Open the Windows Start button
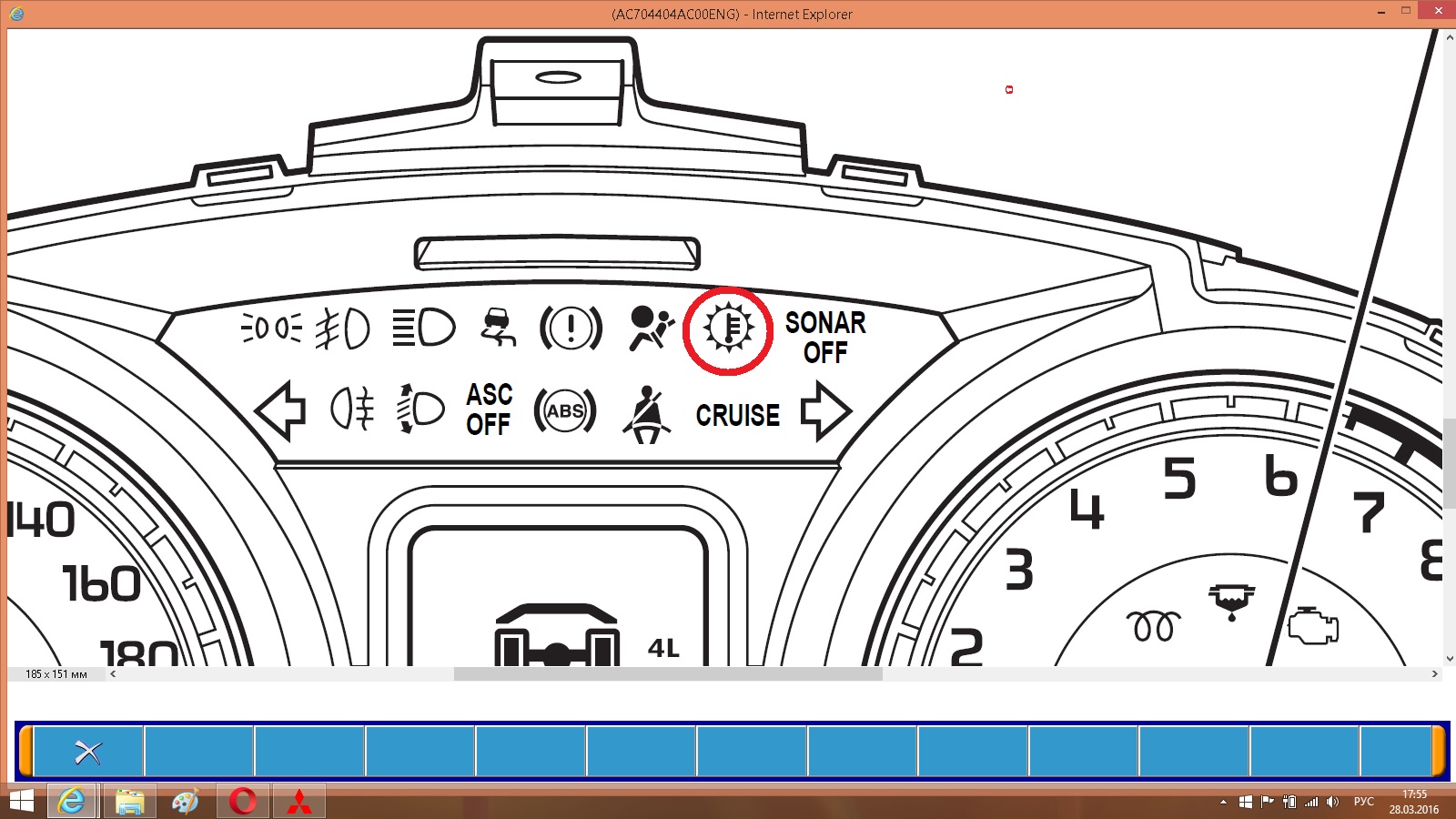Screen dimensions: 1456x819 point(20,802)
